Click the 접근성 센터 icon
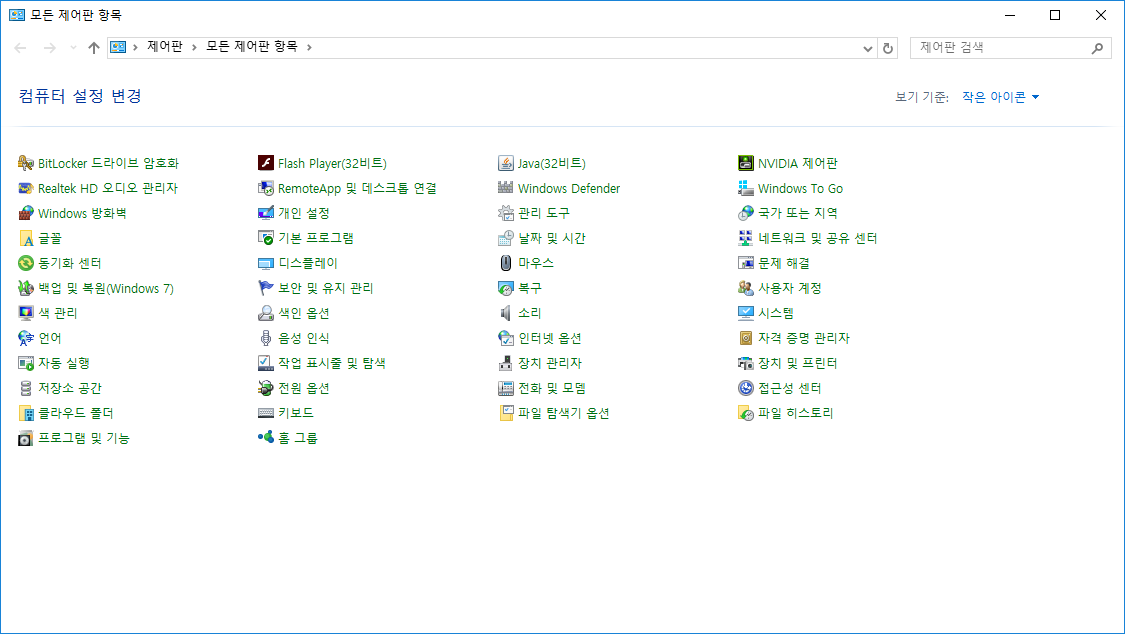This screenshot has height=634, width=1125. pos(746,388)
